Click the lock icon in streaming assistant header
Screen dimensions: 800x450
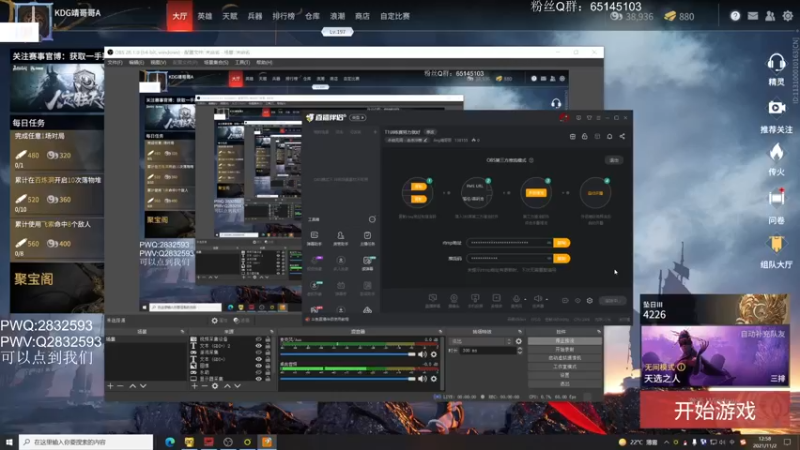point(585,136)
